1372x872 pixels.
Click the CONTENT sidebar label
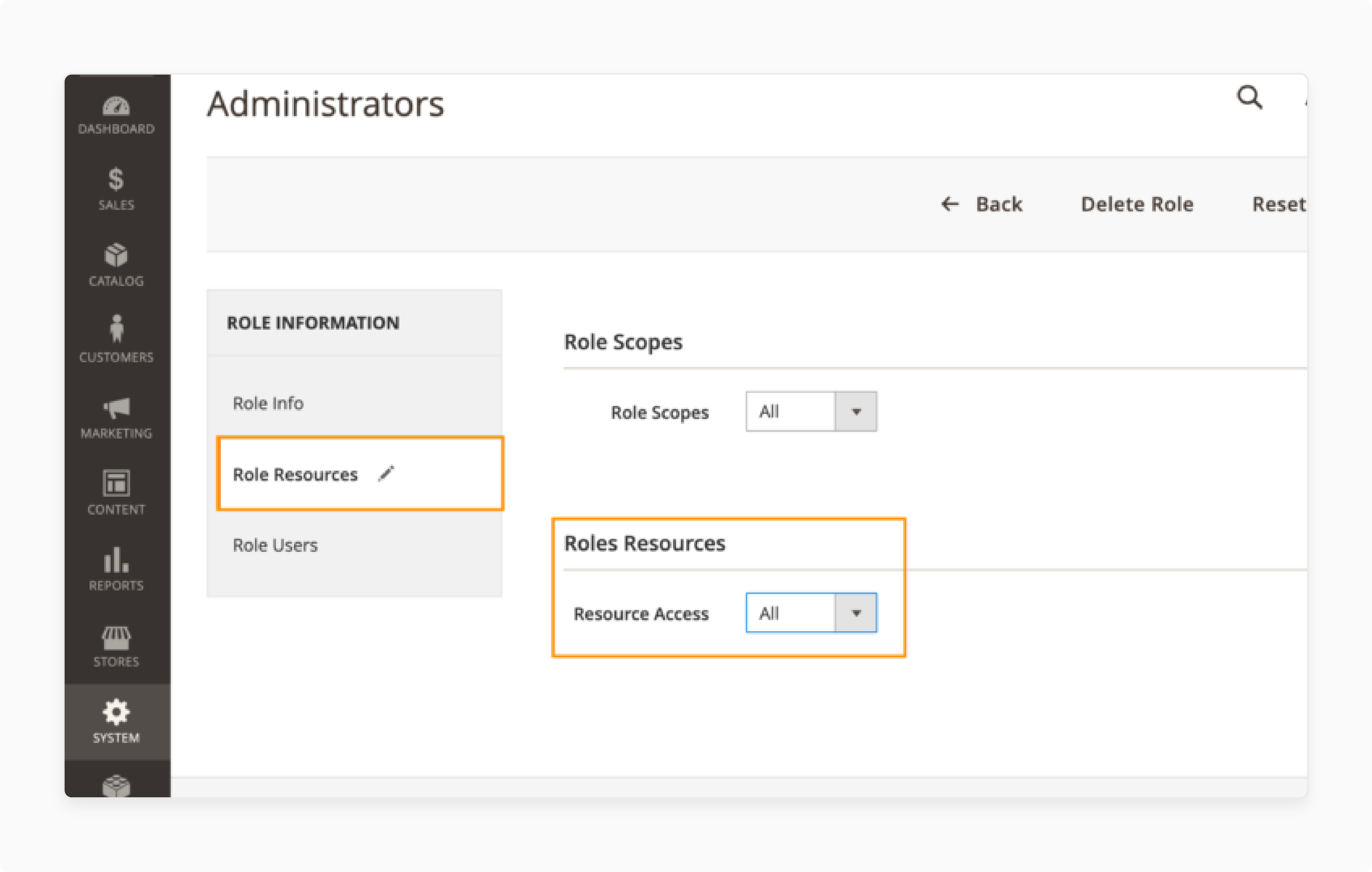click(116, 509)
